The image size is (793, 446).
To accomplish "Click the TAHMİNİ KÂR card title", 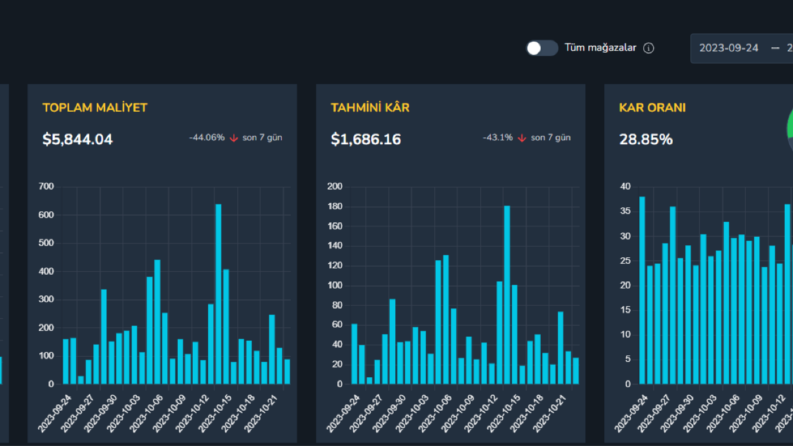I will 370,108.
